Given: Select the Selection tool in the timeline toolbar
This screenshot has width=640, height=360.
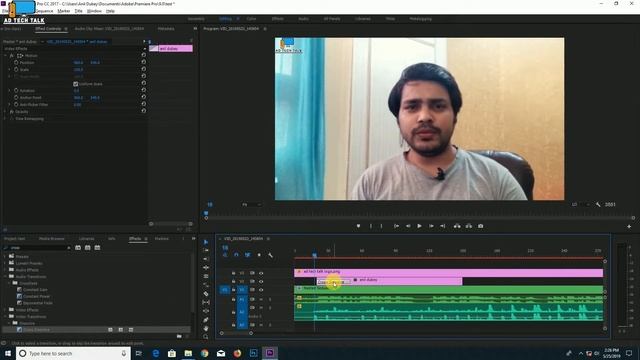Looking at the screenshot, I should tap(206, 242).
